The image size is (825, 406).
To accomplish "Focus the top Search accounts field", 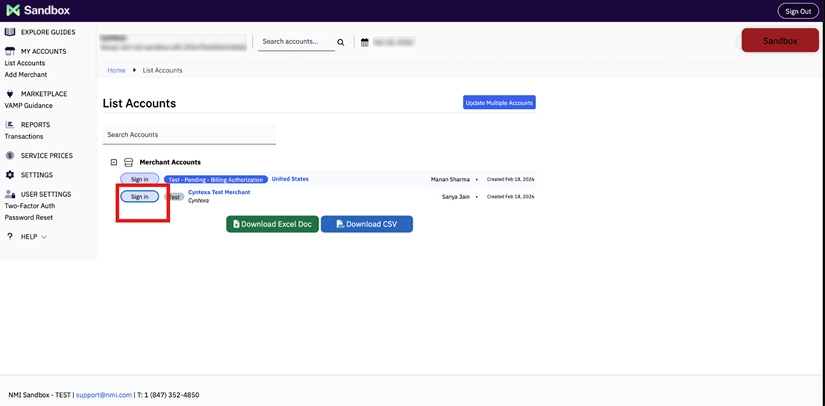I will pyautogui.click(x=296, y=42).
